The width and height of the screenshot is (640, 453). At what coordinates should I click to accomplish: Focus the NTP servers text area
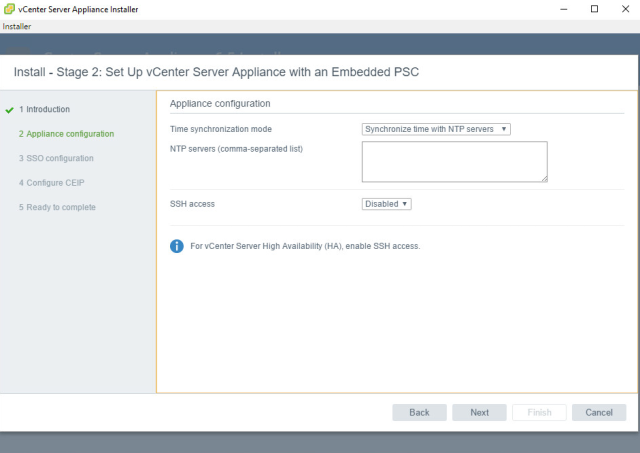pyautogui.click(x=455, y=162)
